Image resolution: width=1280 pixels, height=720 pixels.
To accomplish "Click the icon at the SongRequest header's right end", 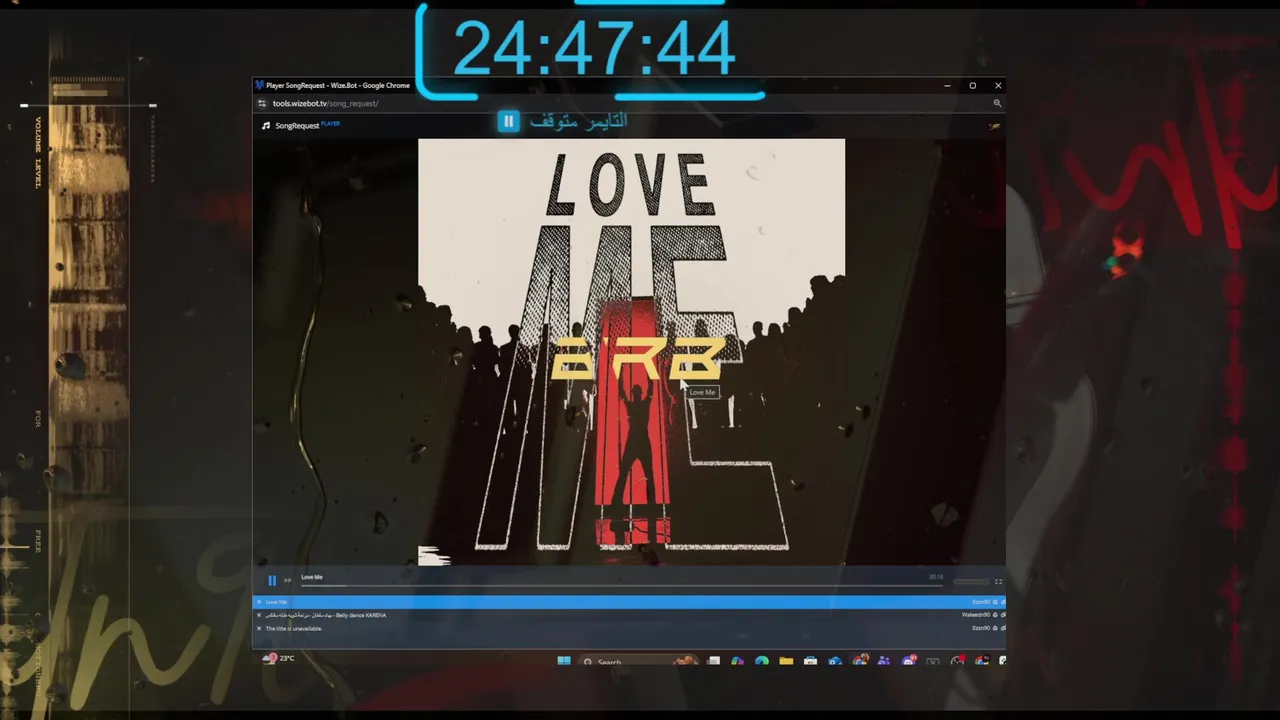I will pos(994,126).
